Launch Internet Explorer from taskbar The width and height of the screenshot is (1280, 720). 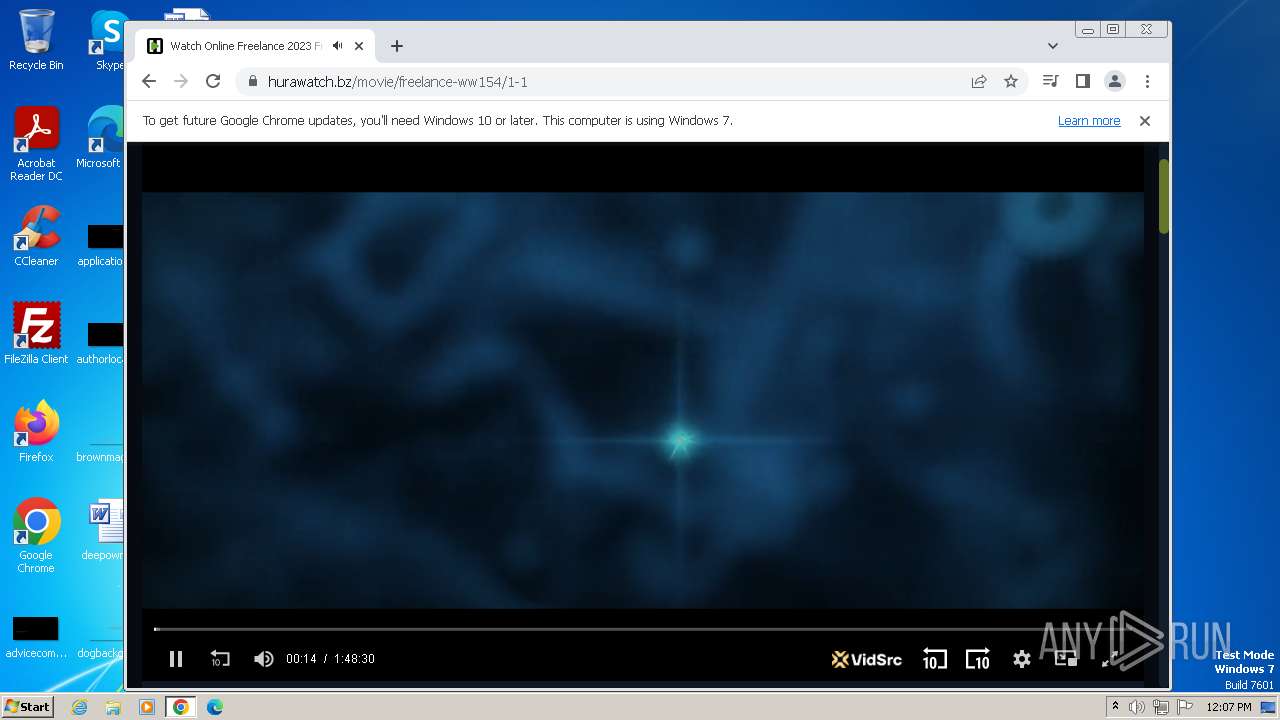(x=79, y=707)
